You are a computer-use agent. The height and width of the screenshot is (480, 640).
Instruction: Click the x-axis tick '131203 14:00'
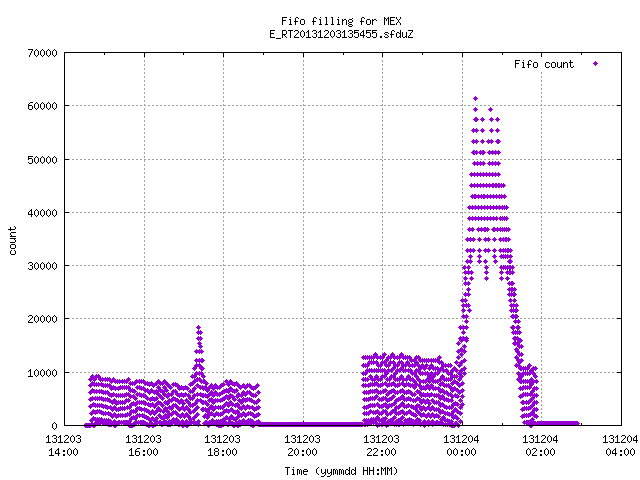click(63, 445)
